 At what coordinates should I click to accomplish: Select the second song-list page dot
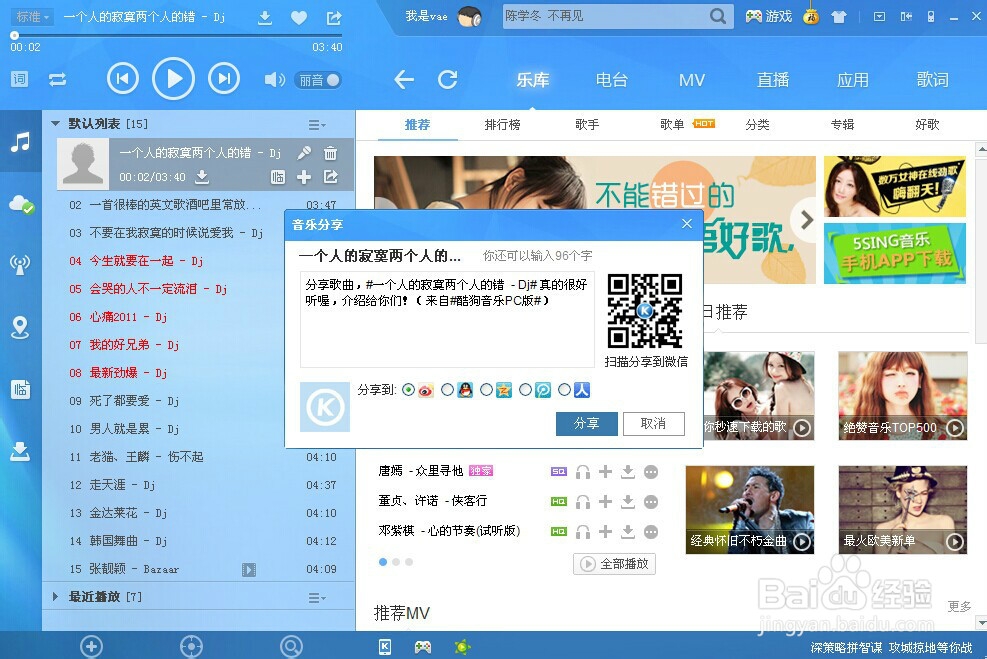396,561
